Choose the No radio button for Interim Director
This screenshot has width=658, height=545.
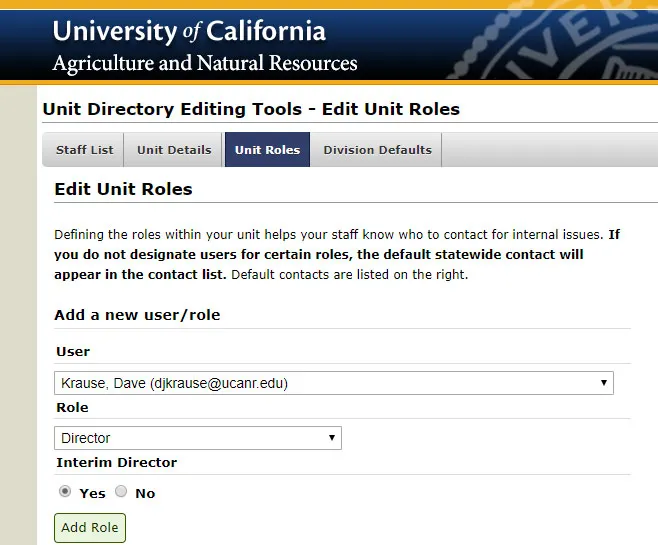click(x=121, y=492)
